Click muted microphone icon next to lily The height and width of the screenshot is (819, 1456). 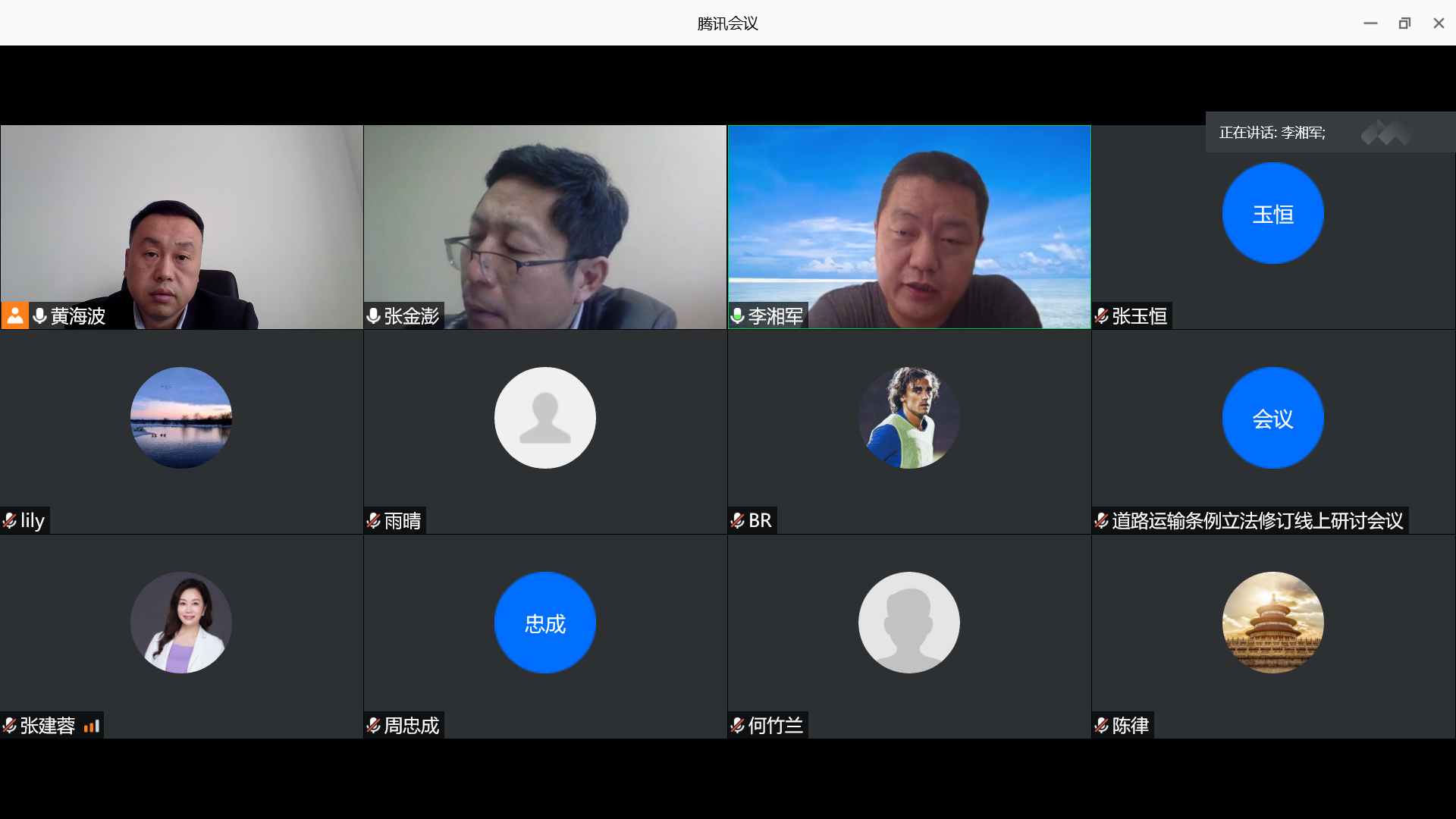10,520
